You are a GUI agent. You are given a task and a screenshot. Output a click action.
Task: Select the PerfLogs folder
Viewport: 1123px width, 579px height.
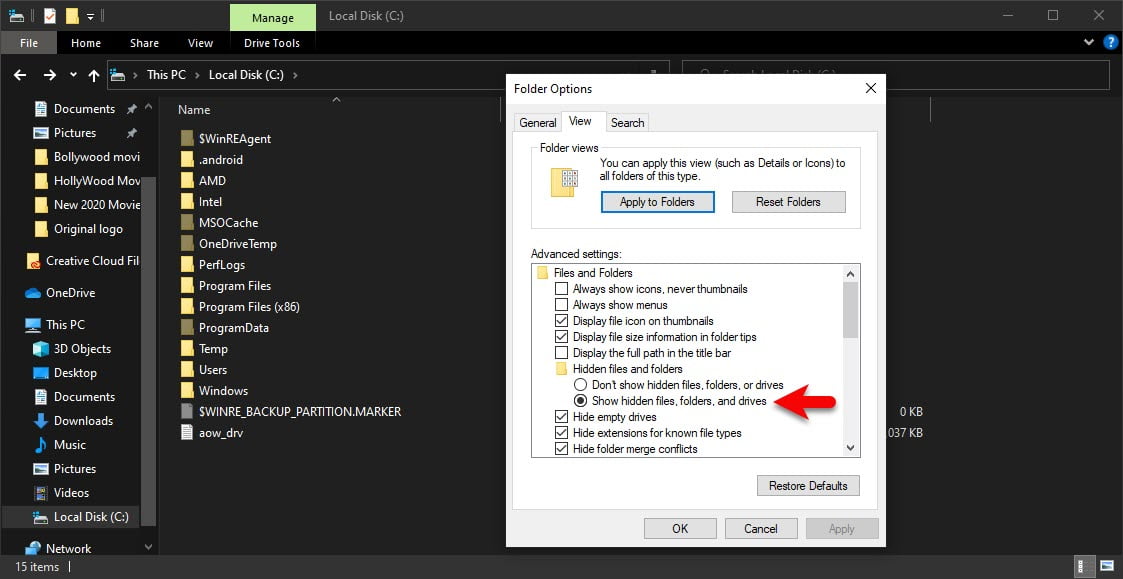[212, 264]
